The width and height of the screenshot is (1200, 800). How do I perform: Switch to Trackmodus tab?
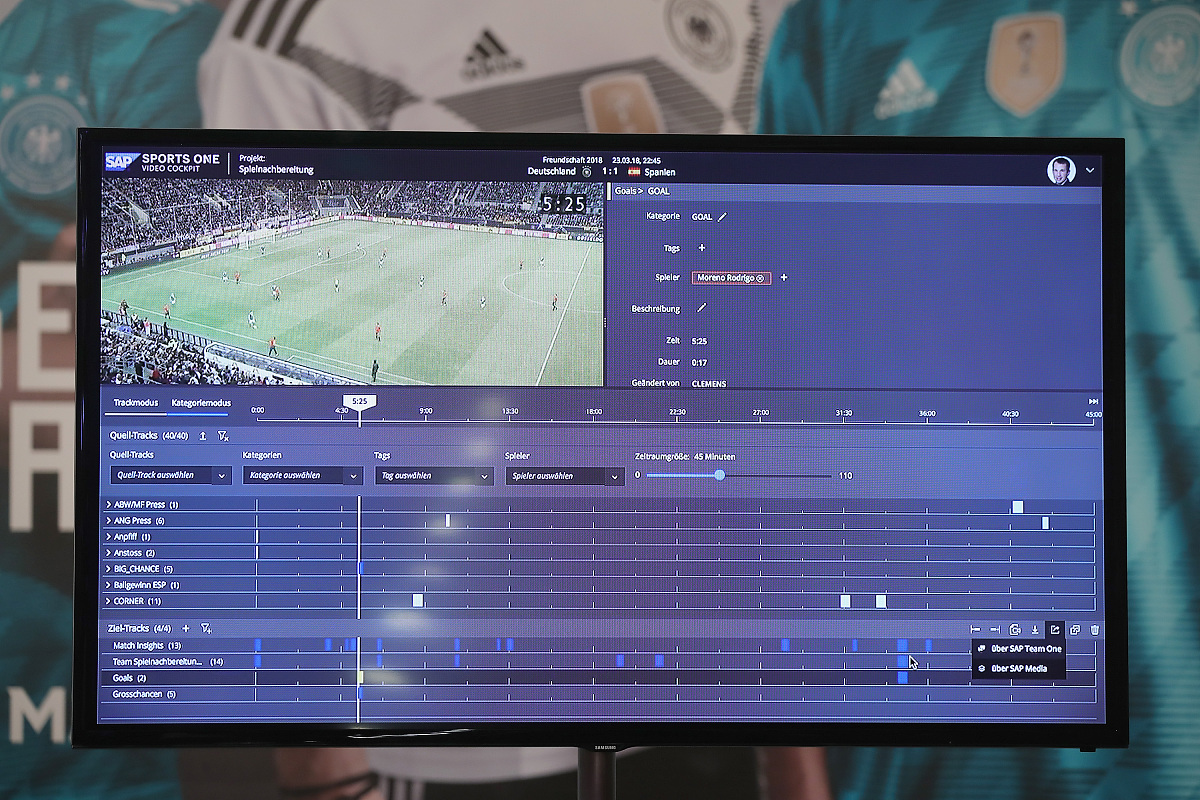[136, 403]
